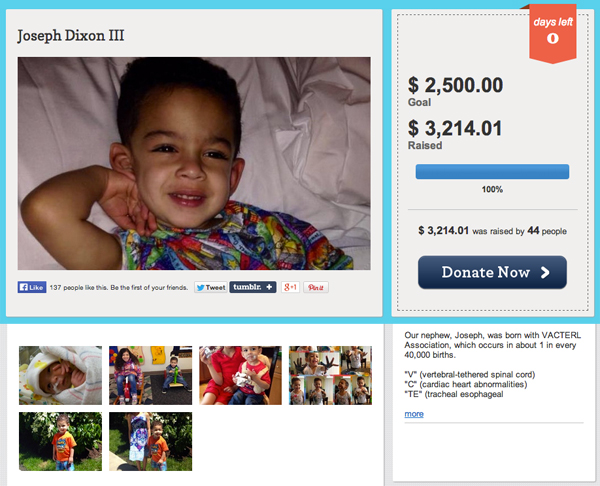The image size is (600, 486).
Task: Click the days left ribbon badge
Action: click(553, 33)
